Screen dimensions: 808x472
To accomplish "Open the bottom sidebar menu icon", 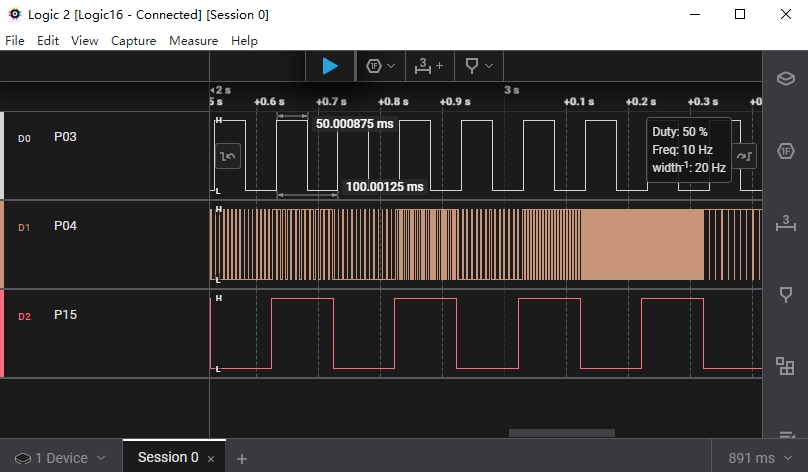I will point(786,435).
